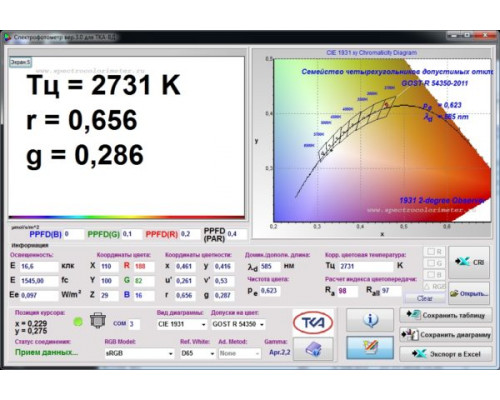Click the illuminance field showing 1545,00 fc
Viewport: 500px width, 400px height.
pos(39,281)
